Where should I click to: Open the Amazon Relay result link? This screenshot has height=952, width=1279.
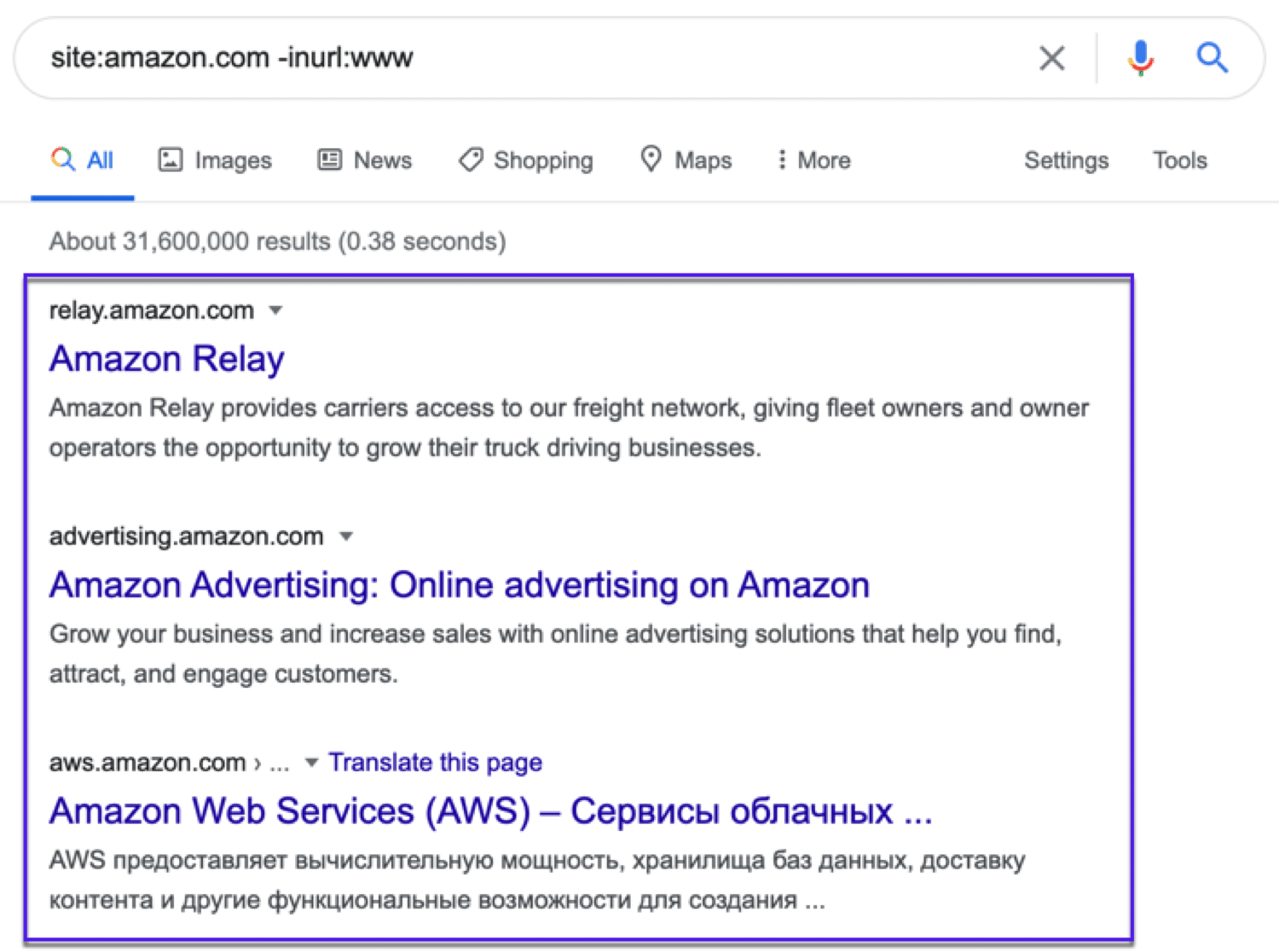click(x=166, y=359)
